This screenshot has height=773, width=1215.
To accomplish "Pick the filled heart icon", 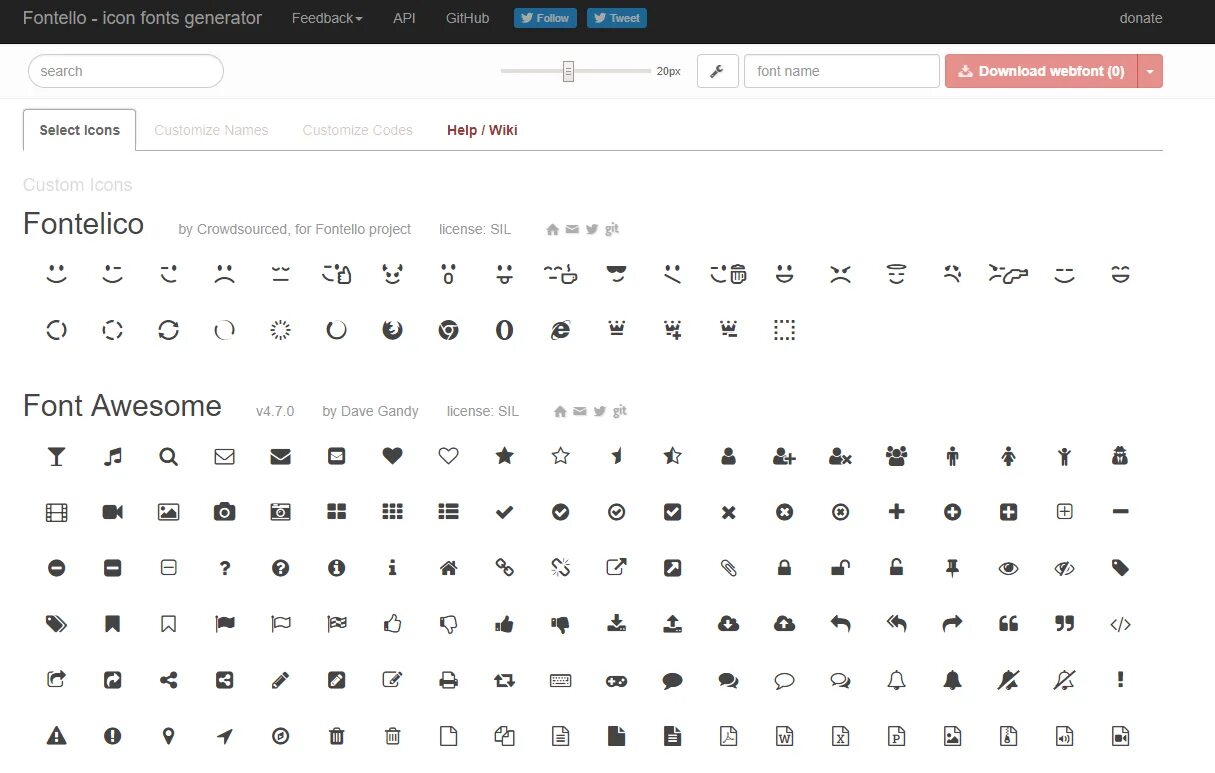I will coord(393,456).
